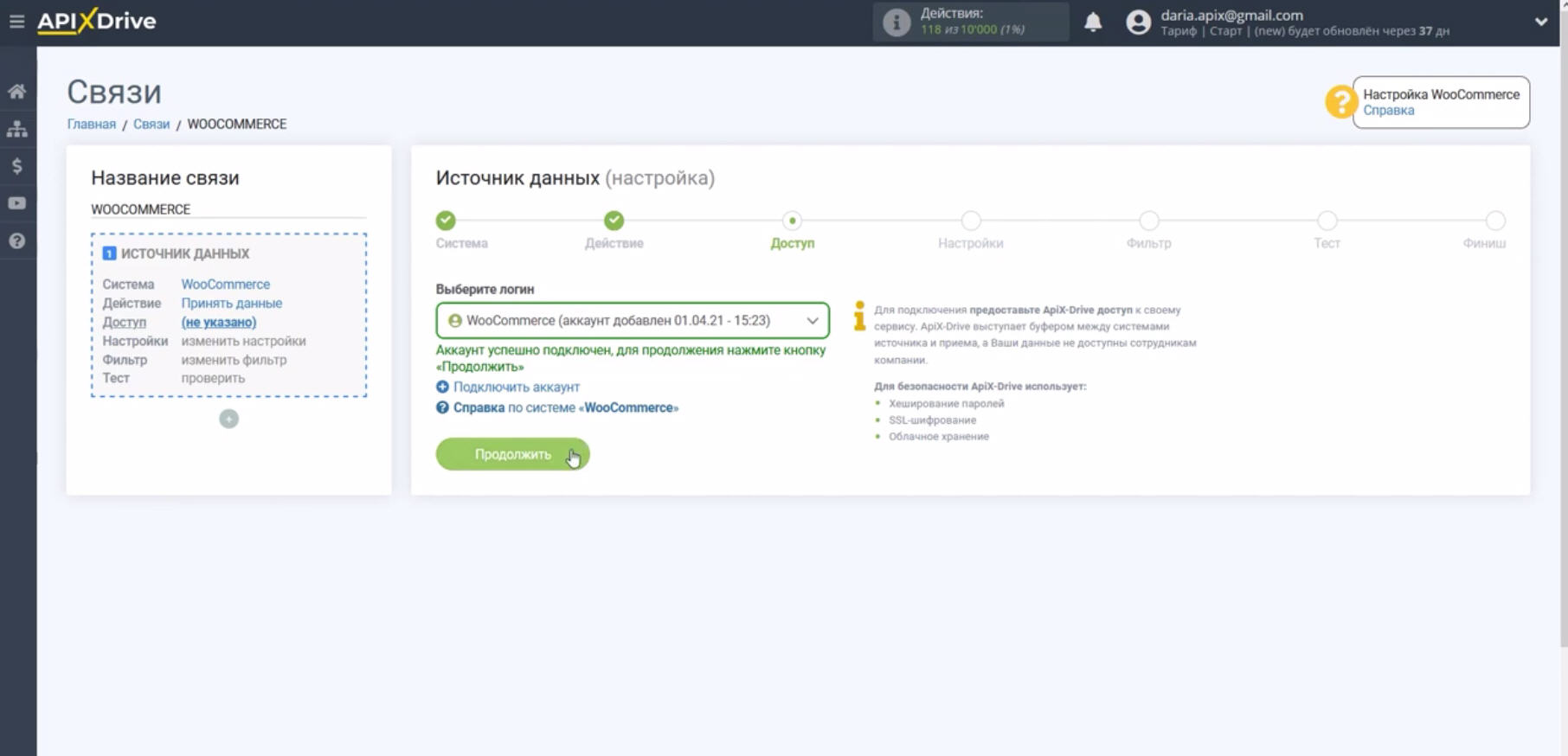Open the connections sitemap sidebar icon
This screenshot has height=756, width=1568.
(17, 129)
